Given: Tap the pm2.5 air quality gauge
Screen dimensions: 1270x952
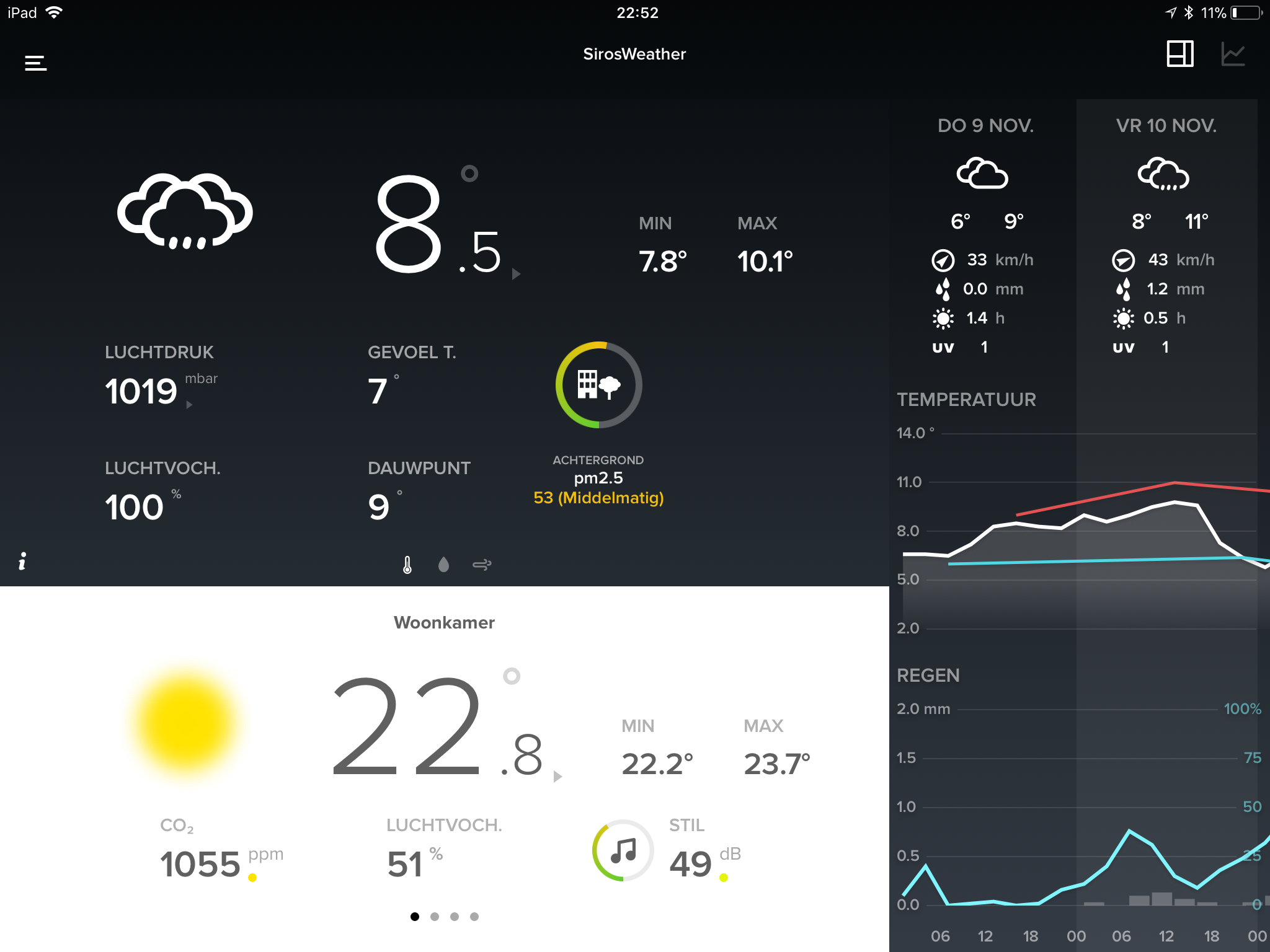Looking at the screenshot, I should (x=598, y=385).
